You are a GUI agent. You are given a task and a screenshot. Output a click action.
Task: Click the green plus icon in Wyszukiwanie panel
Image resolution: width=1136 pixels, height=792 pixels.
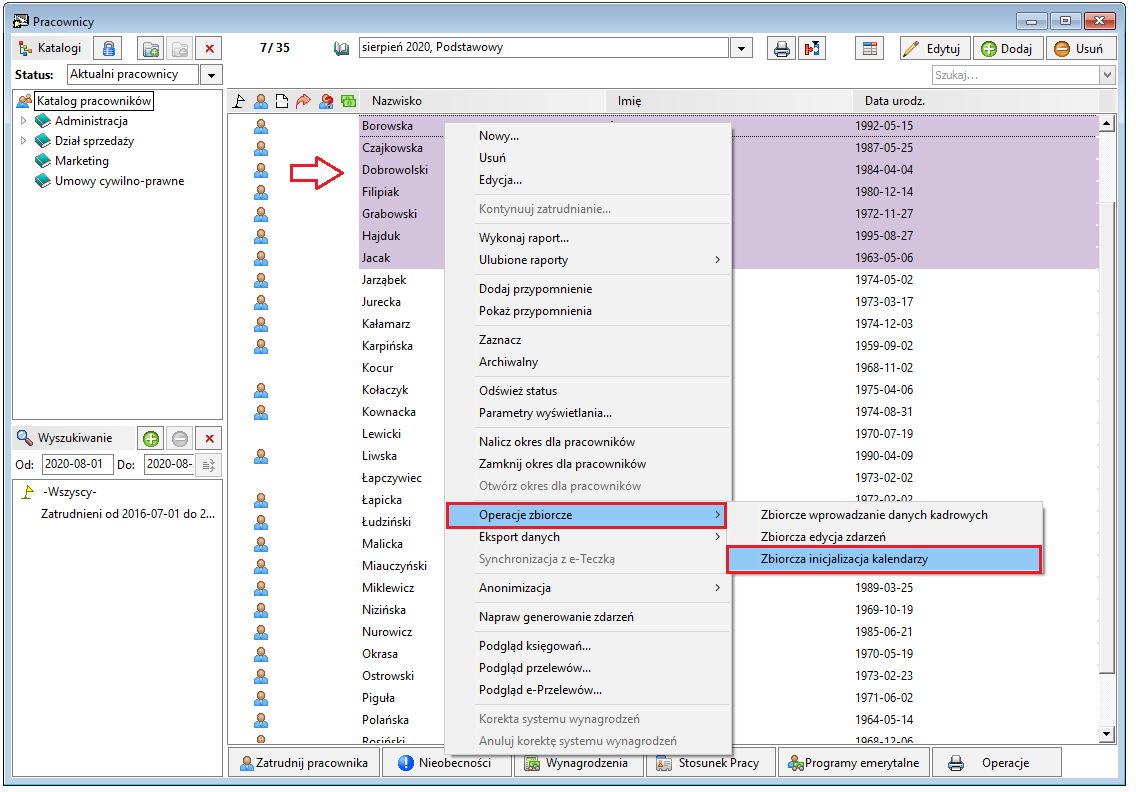pos(151,438)
